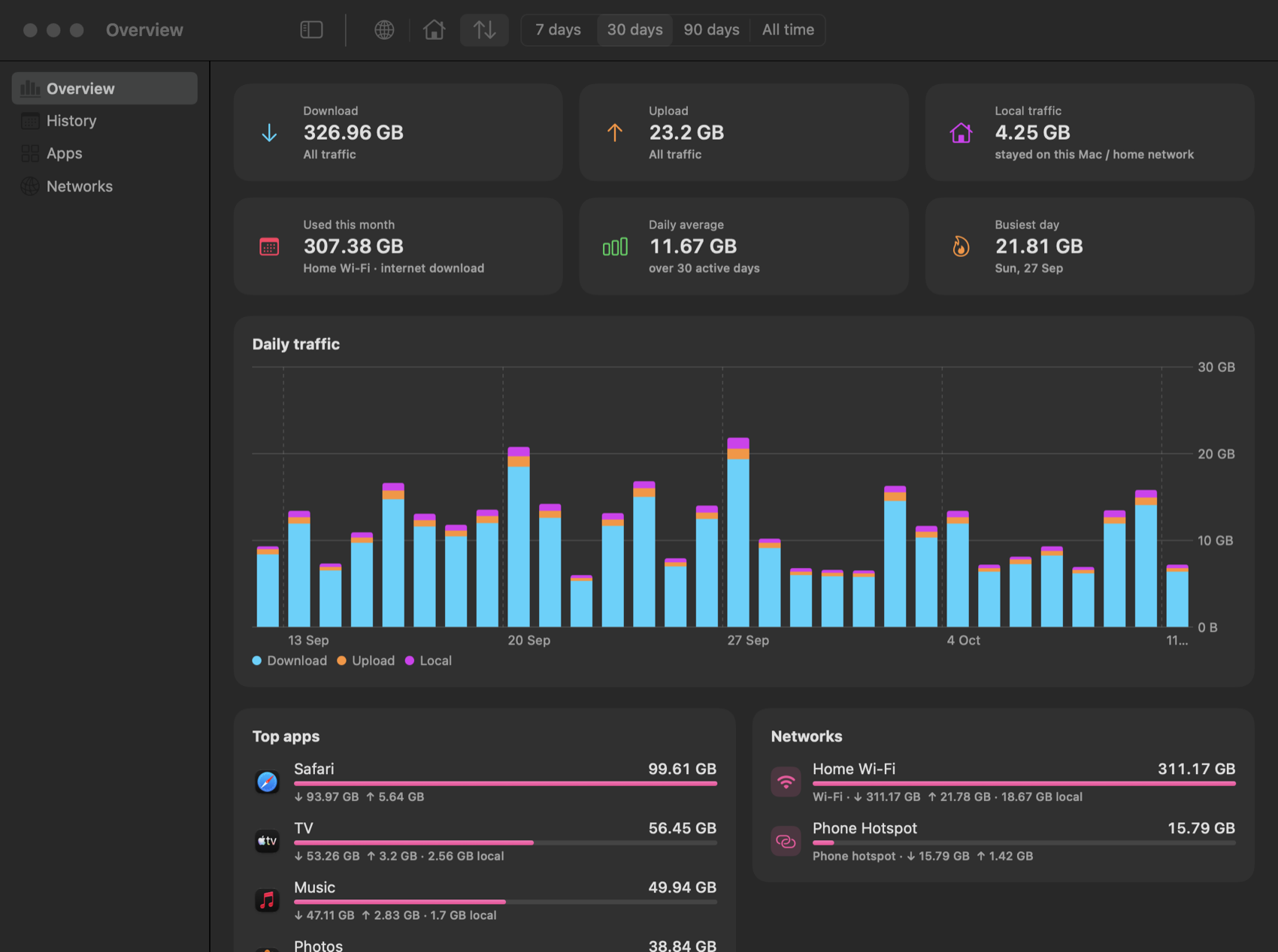Viewport: 1278px width, 952px height.
Task: Click the 21.81 GB busiest day value
Action: 1039,246
